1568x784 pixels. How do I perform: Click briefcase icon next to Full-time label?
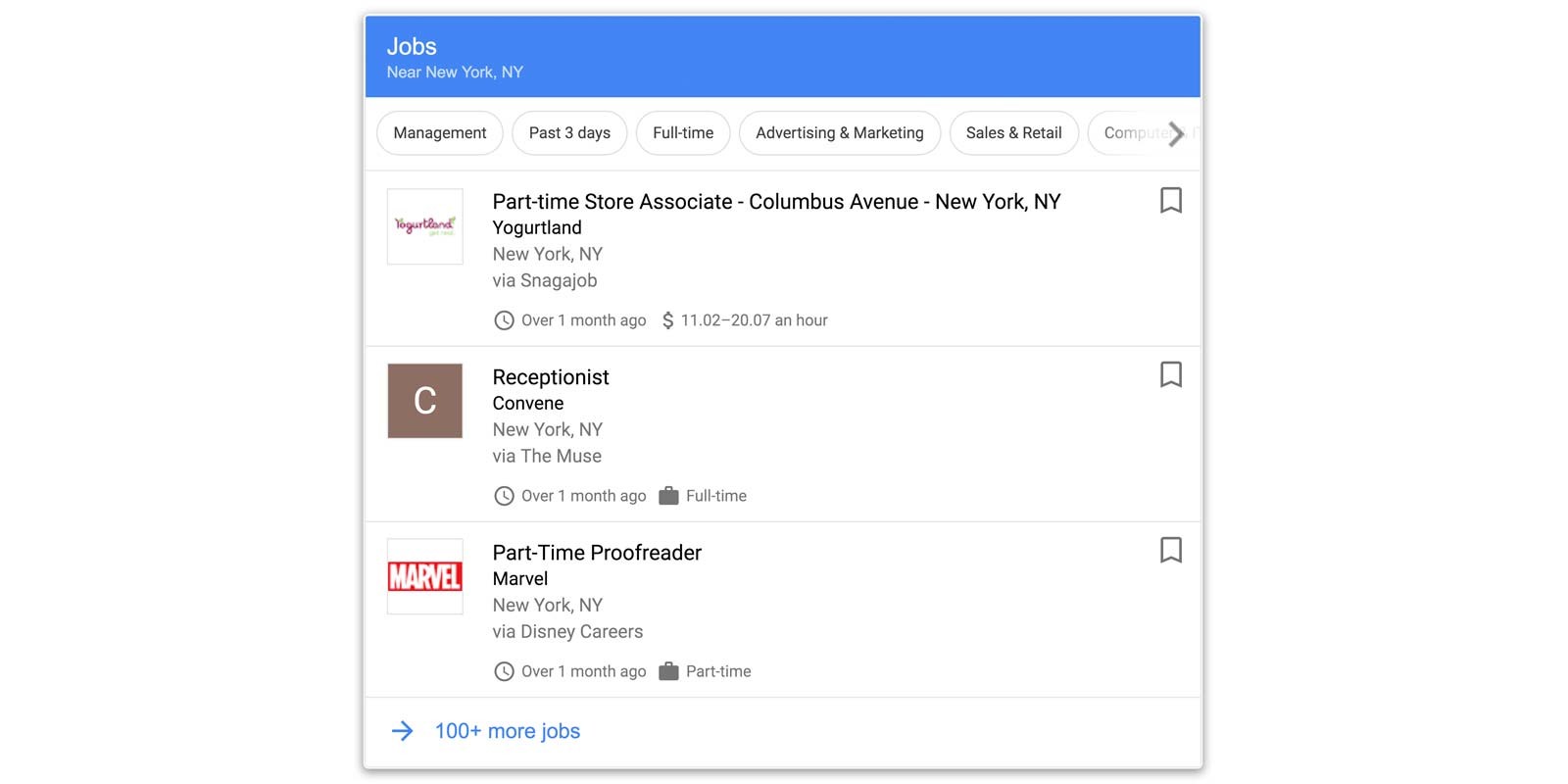click(x=669, y=496)
